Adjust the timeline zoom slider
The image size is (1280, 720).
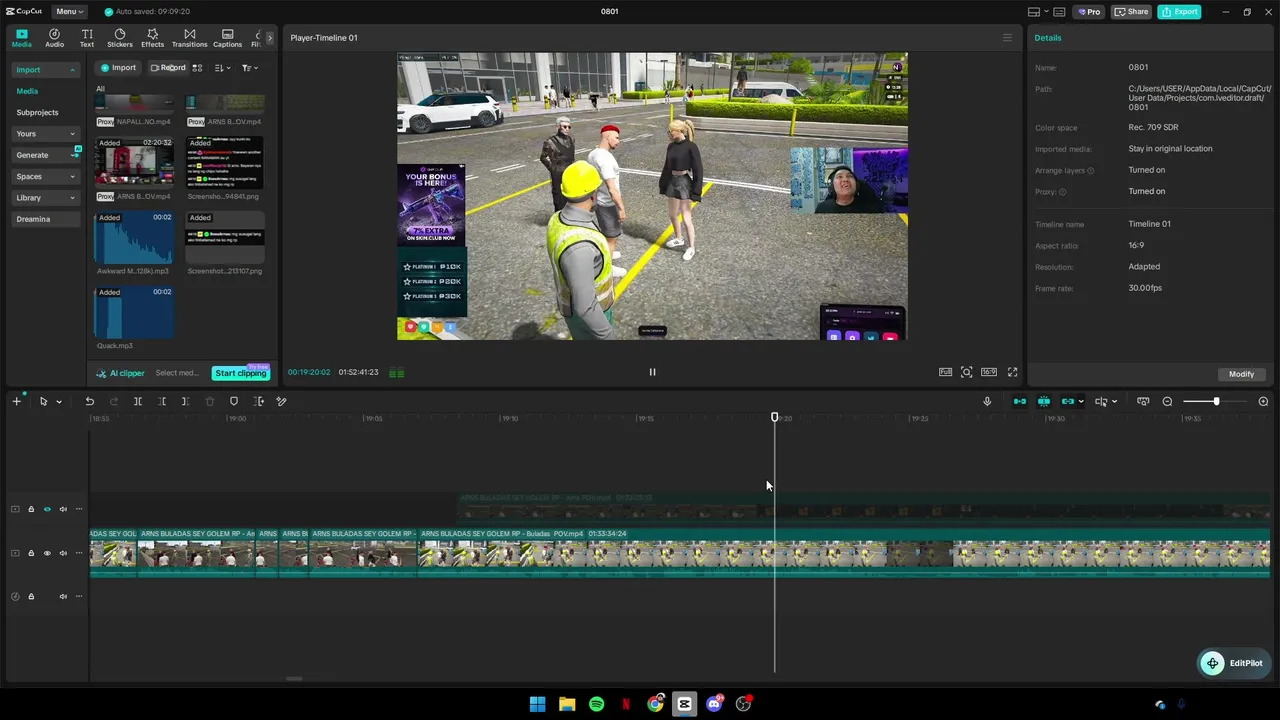click(x=1216, y=402)
